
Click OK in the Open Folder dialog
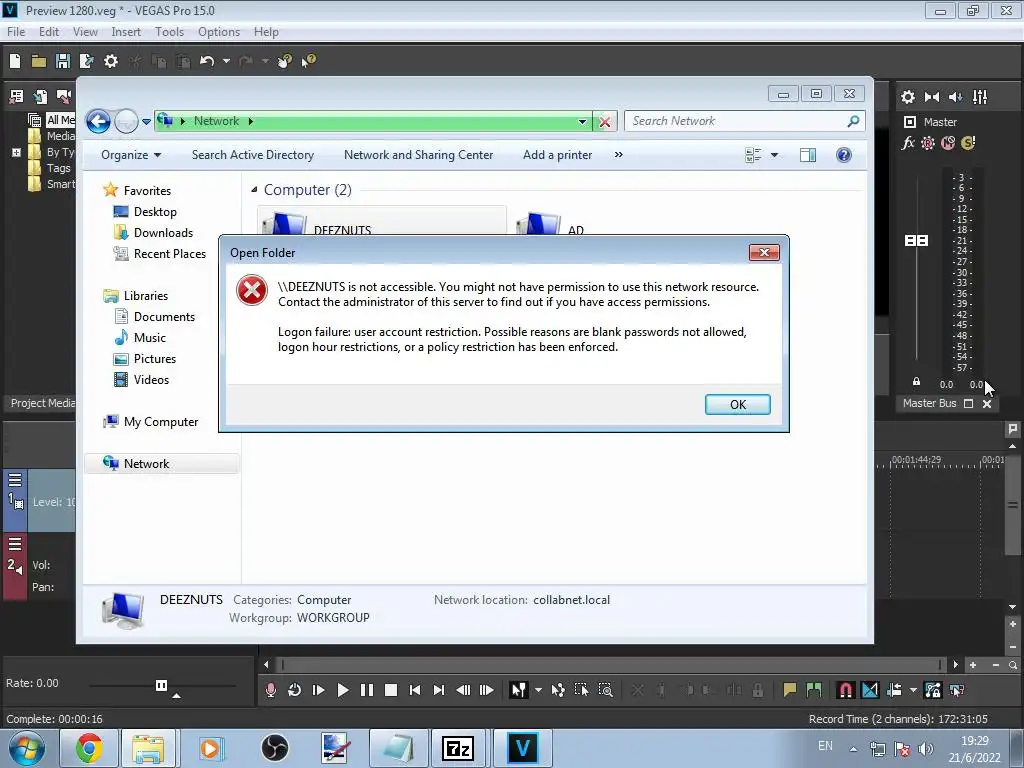click(737, 404)
